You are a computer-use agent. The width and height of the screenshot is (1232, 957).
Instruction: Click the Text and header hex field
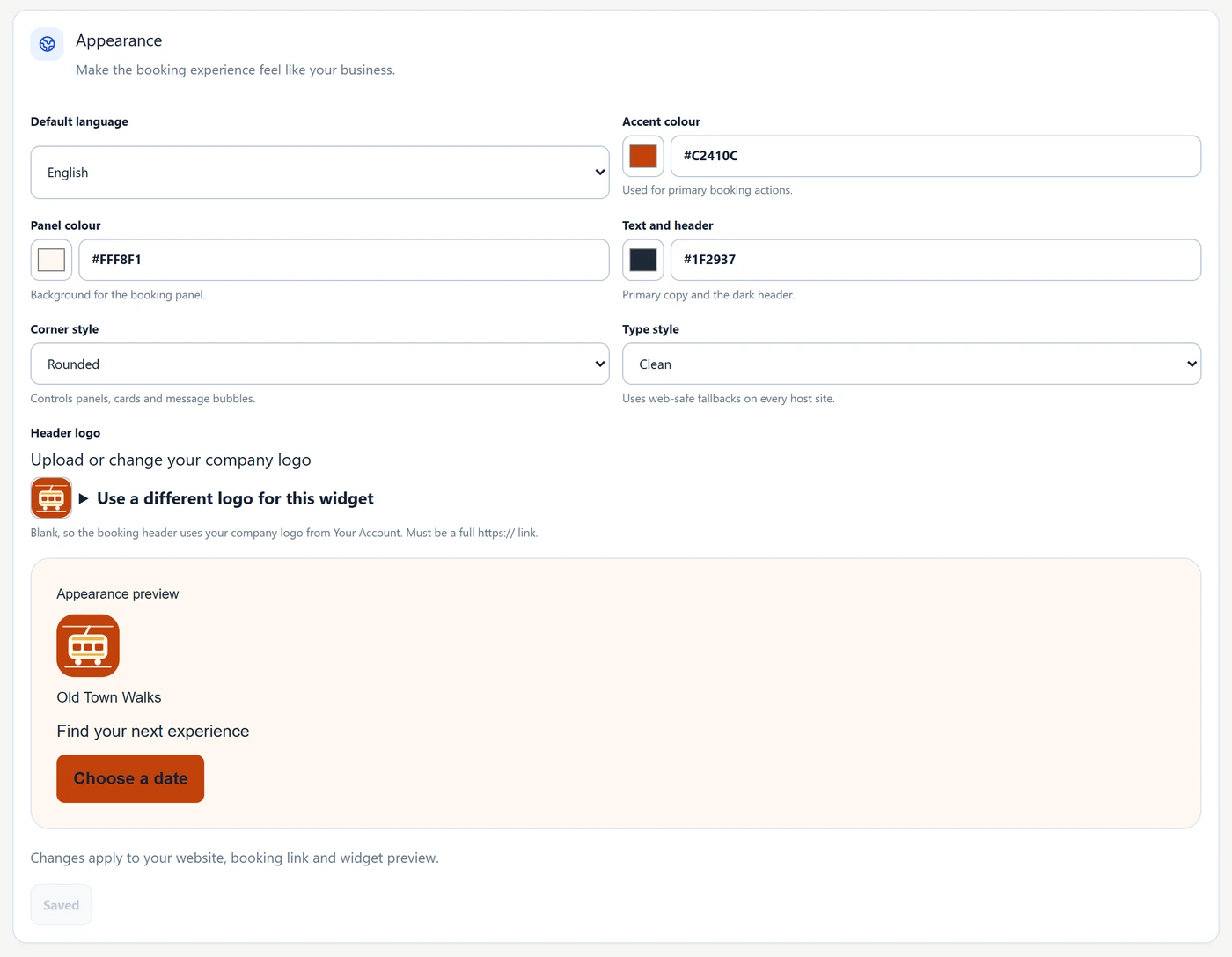click(x=935, y=260)
